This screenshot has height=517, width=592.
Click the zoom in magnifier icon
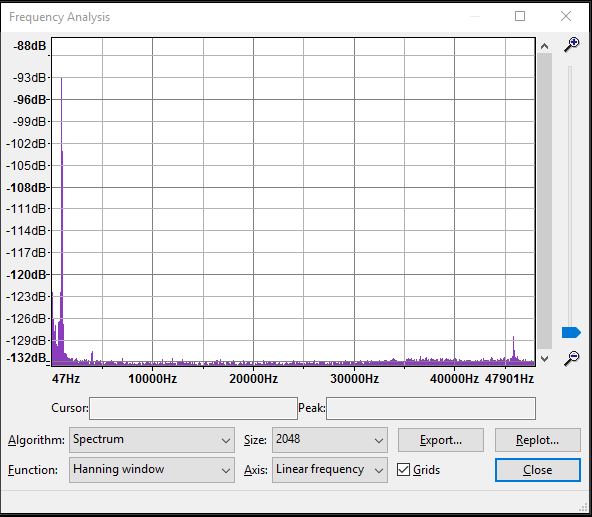[x=572, y=45]
